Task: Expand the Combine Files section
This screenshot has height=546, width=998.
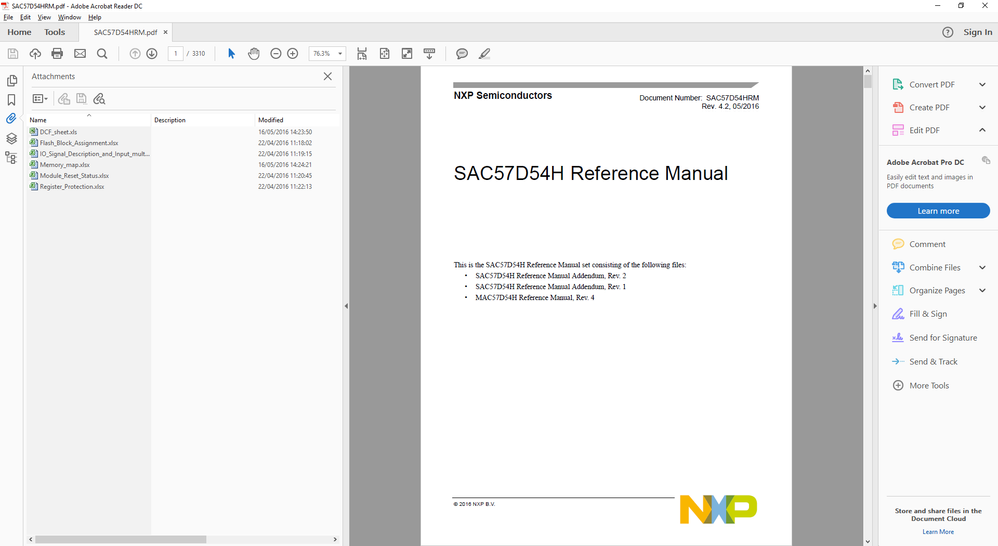Action: click(982, 268)
